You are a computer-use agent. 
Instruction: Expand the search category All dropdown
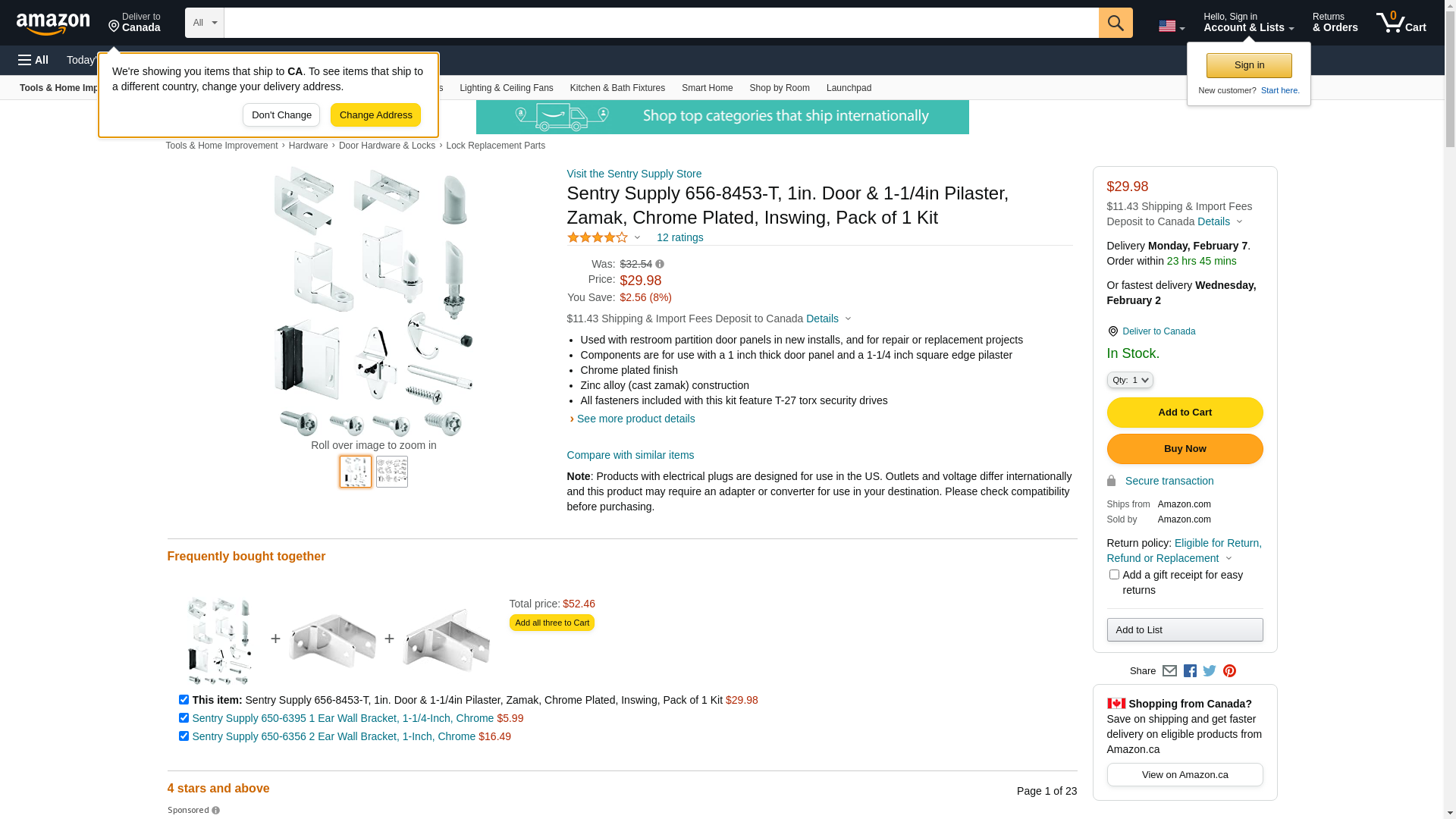tap(205, 23)
